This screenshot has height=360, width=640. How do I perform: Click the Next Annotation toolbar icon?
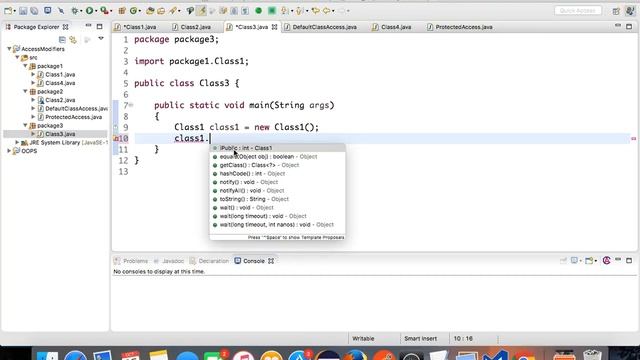click(284, 11)
